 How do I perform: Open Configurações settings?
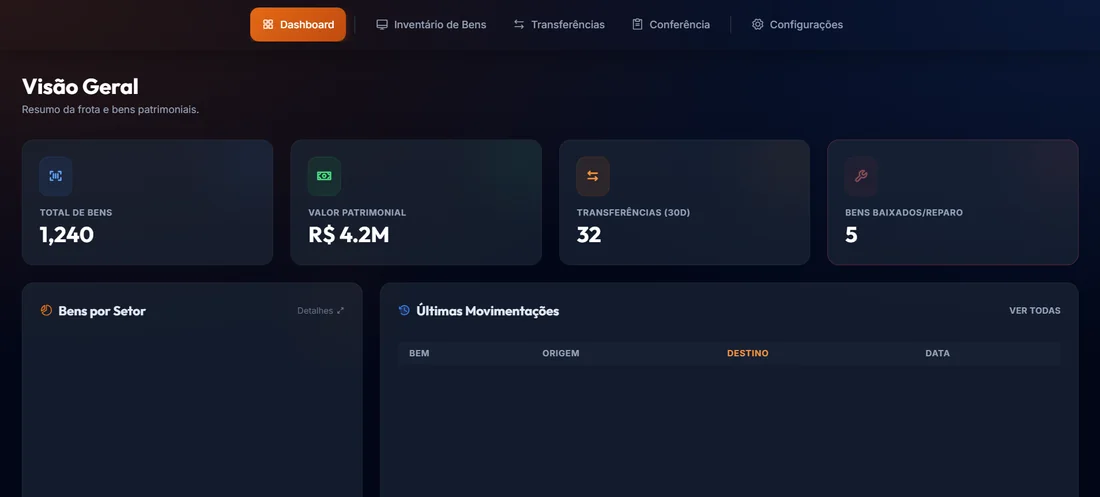(797, 25)
